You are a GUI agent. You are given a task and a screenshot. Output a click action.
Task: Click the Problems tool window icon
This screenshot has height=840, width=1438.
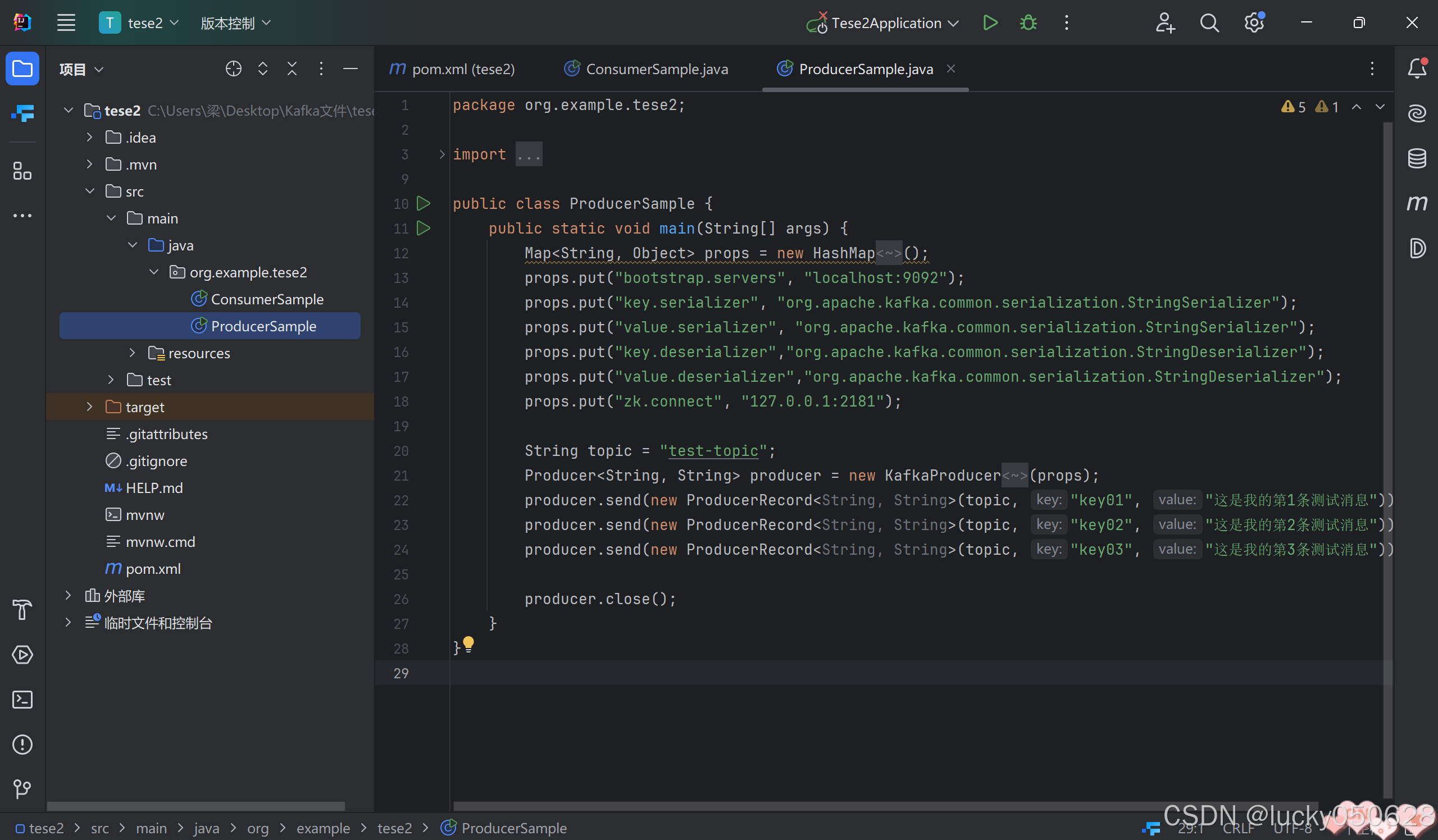[x=22, y=744]
